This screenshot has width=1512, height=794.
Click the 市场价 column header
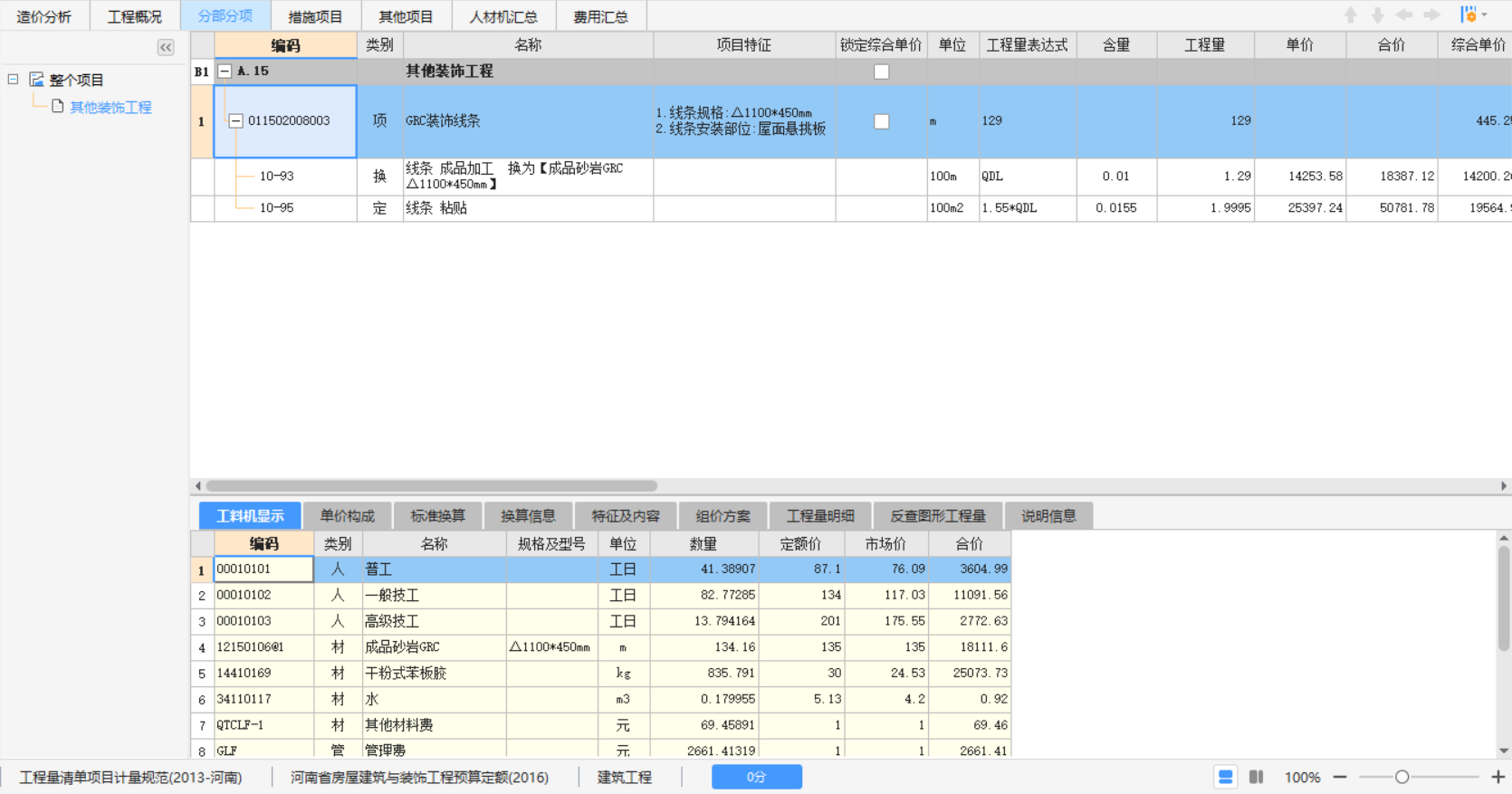click(x=886, y=544)
